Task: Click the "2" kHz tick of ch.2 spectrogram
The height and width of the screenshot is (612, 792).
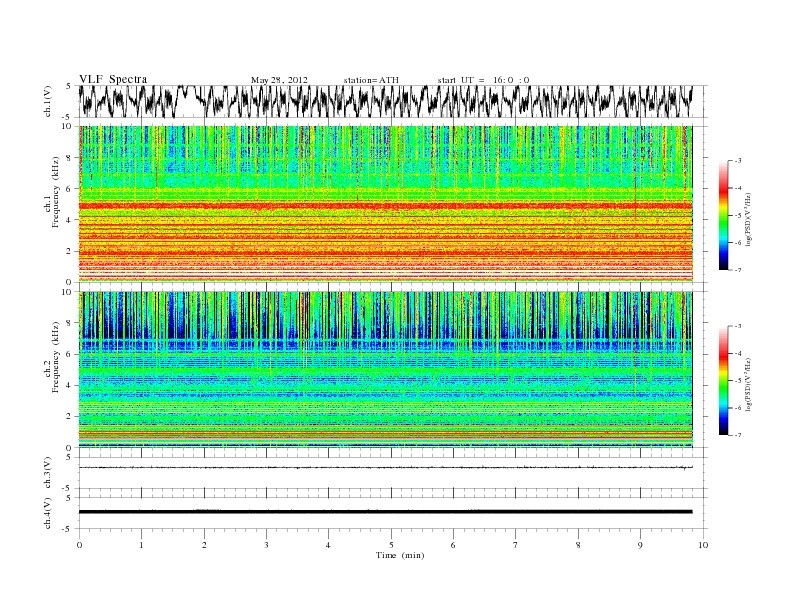Action: coord(70,417)
